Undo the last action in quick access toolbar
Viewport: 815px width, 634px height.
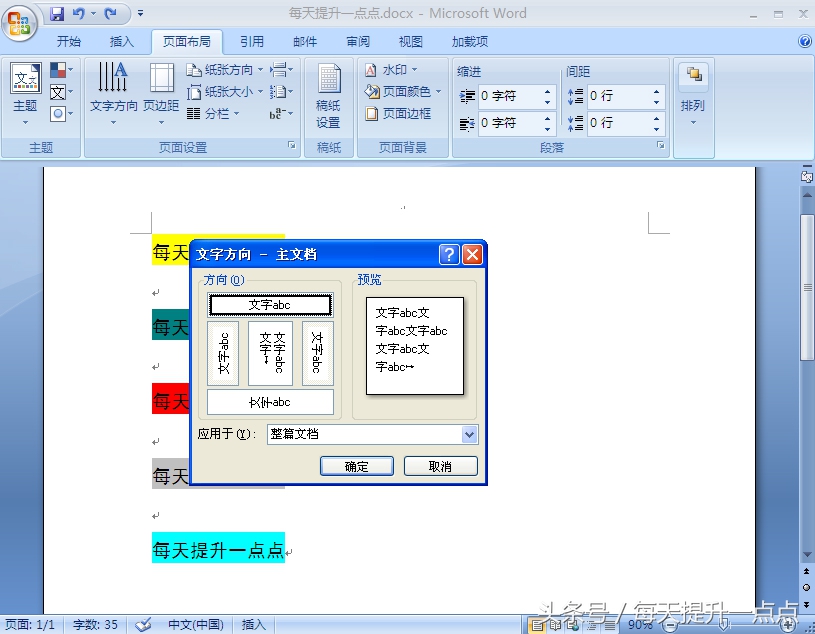coord(78,14)
